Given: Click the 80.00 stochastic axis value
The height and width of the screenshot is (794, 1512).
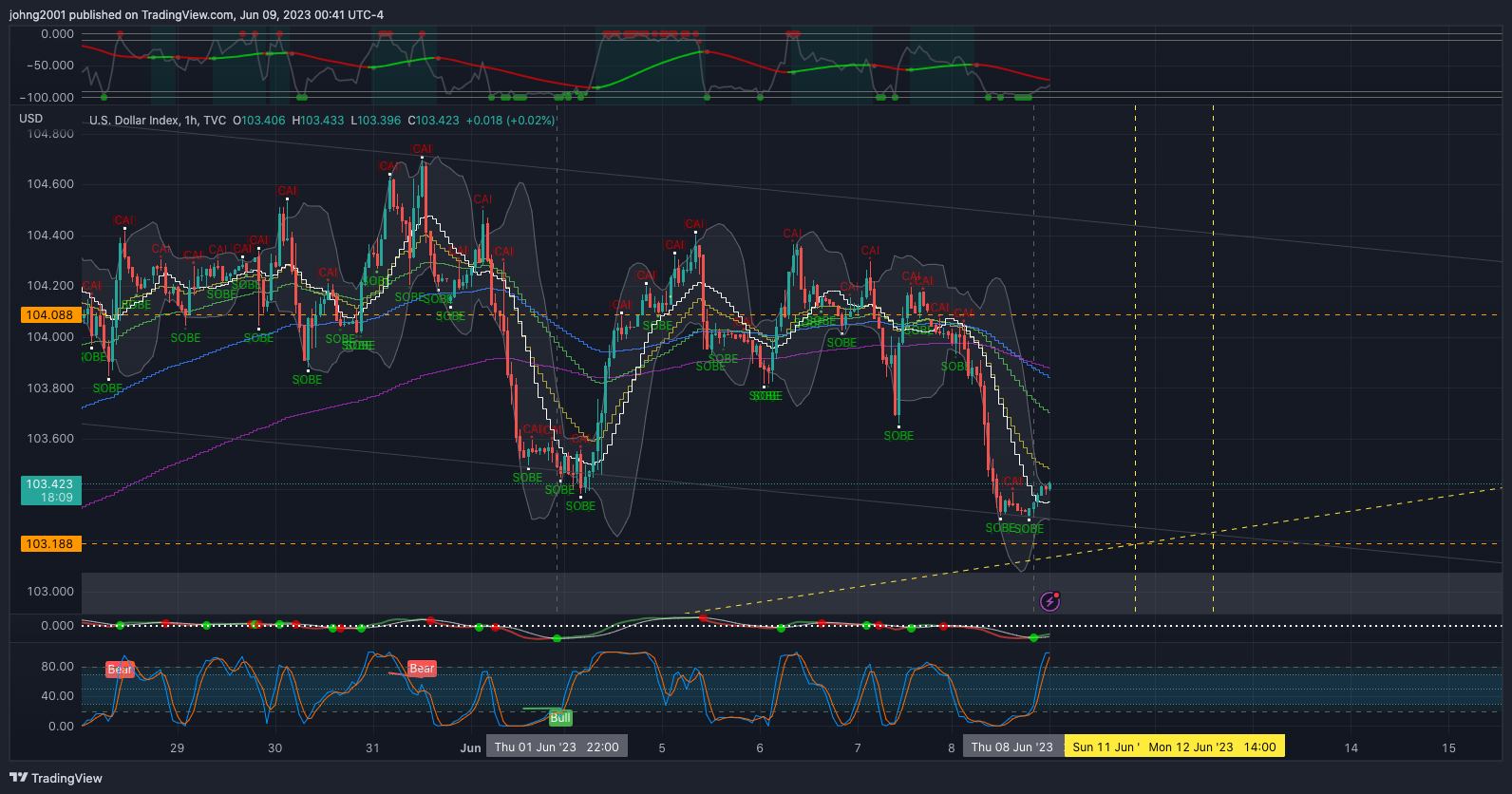Looking at the screenshot, I should [57, 667].
